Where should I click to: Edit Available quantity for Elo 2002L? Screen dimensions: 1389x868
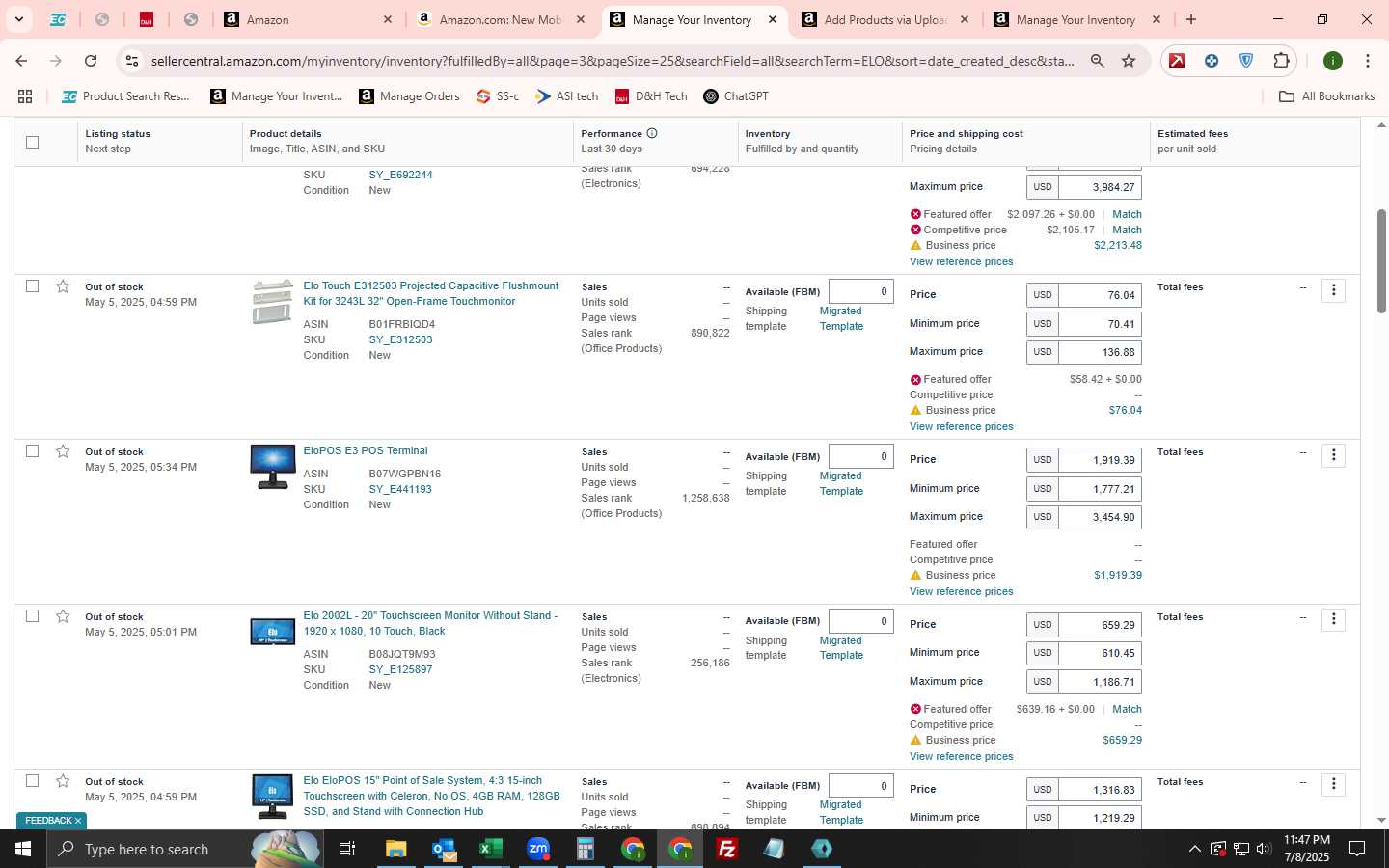pos(860,621)
